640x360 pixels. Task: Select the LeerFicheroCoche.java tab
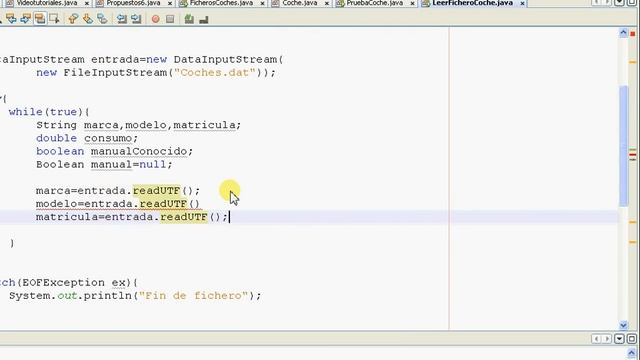(472, 3)
